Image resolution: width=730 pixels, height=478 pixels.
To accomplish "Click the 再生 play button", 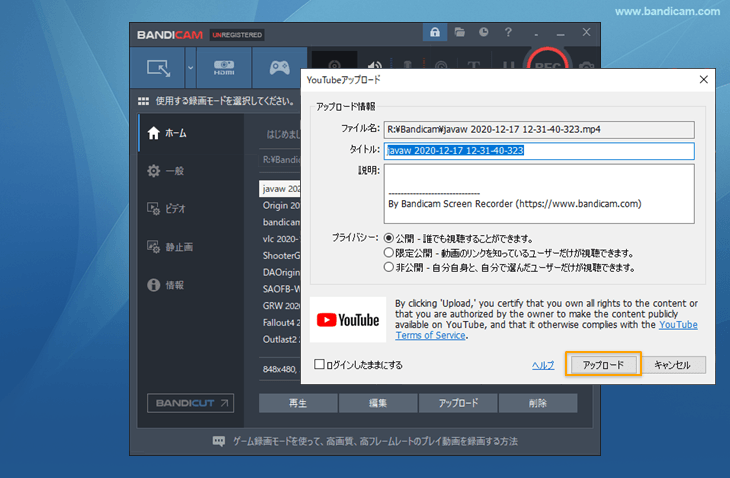I will (298, 403).
